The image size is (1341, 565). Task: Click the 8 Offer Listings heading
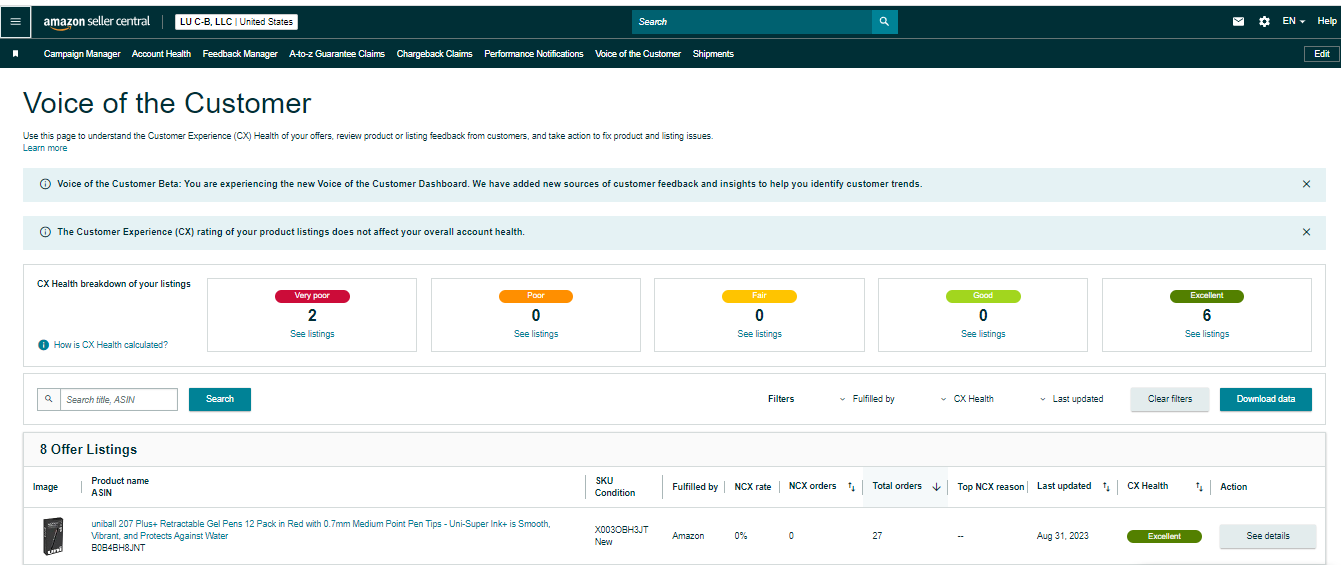point(89,450)
